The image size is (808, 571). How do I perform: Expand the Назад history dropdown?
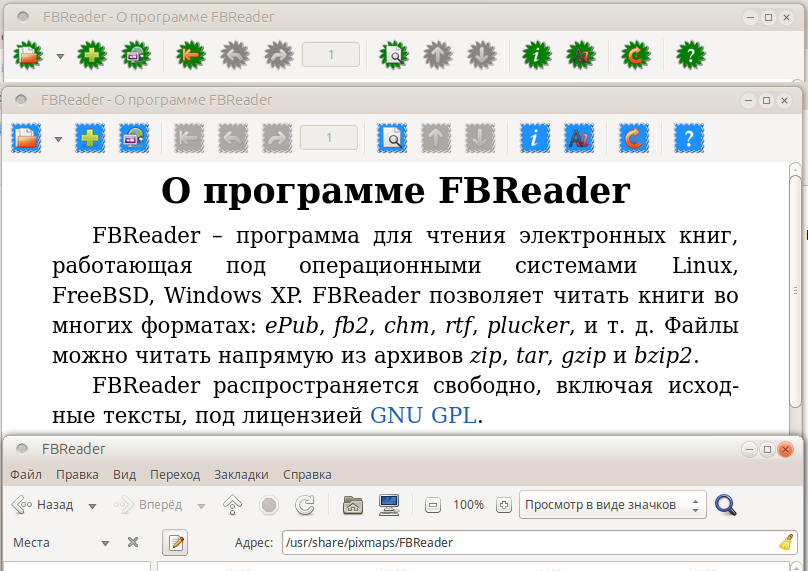tap(92, 506)
